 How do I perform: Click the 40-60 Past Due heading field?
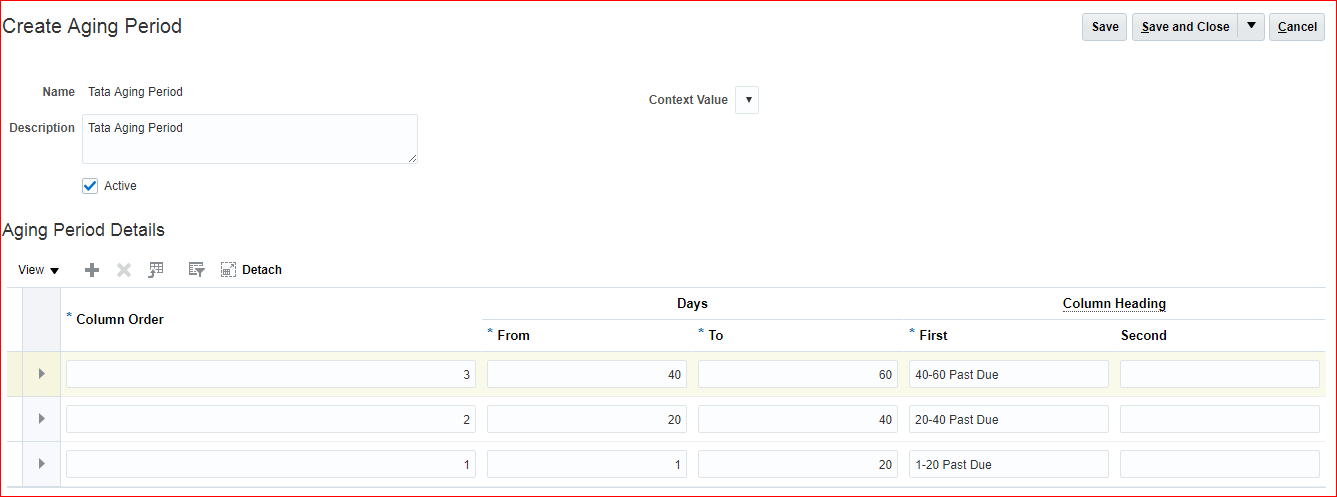(x=1008, y=374)
